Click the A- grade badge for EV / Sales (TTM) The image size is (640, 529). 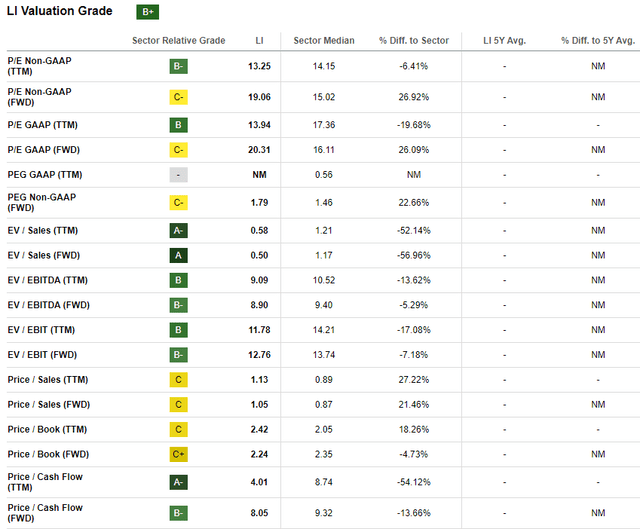[x=178, y=231]
